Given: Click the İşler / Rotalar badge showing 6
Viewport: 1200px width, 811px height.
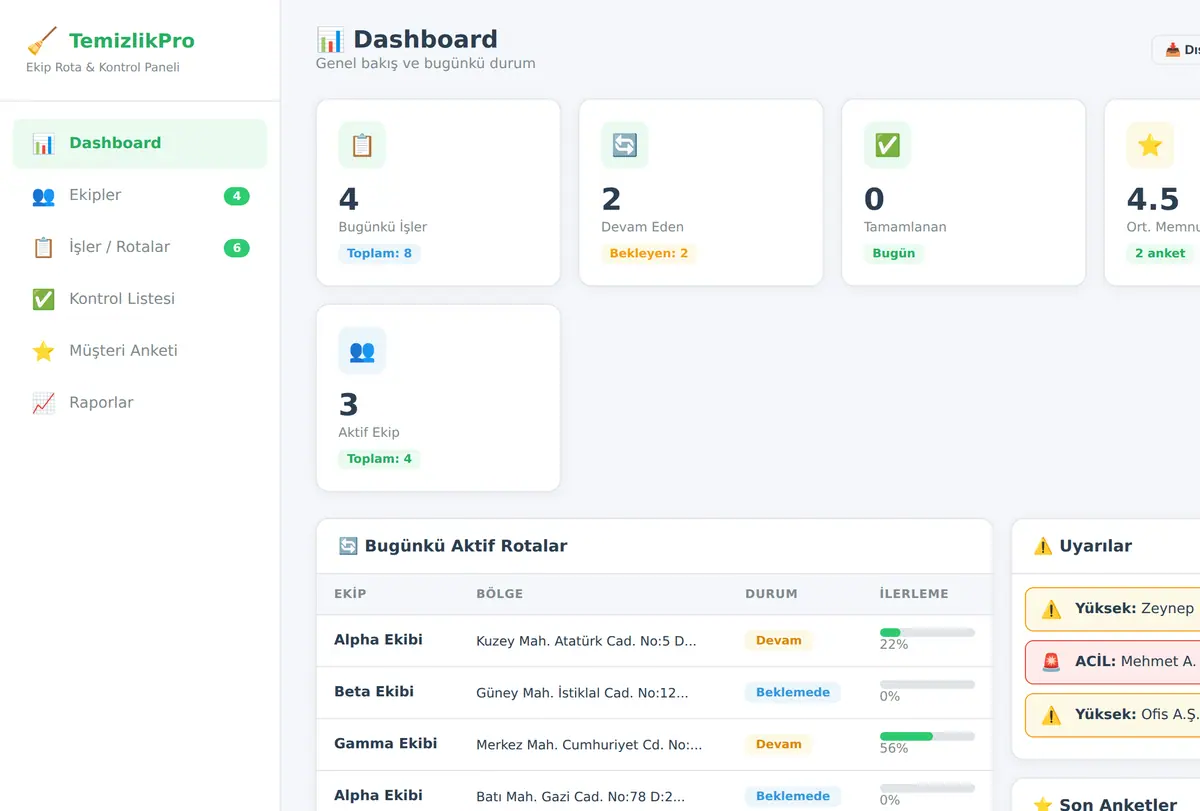Looking at the screenshot, I should (x=237, y=248).
